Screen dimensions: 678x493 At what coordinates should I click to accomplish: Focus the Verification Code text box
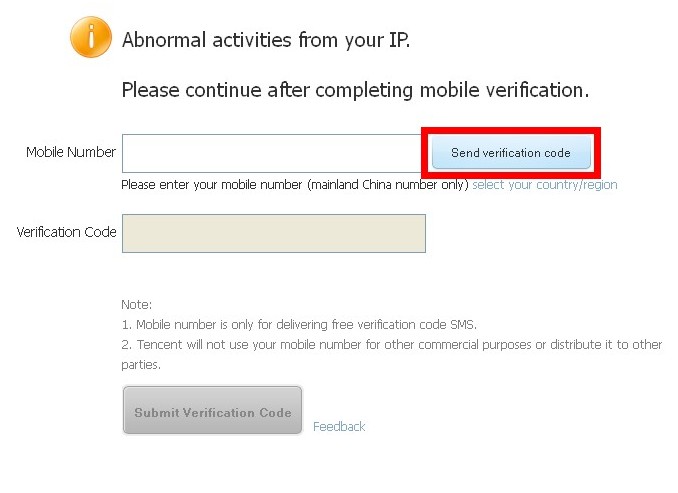click(273, 233)
